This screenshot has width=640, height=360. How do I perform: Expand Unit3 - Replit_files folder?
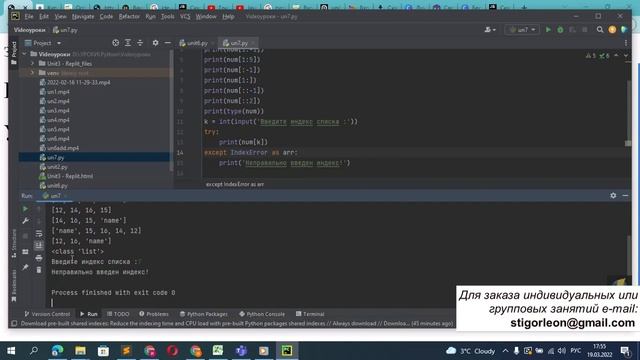point(33,64)
